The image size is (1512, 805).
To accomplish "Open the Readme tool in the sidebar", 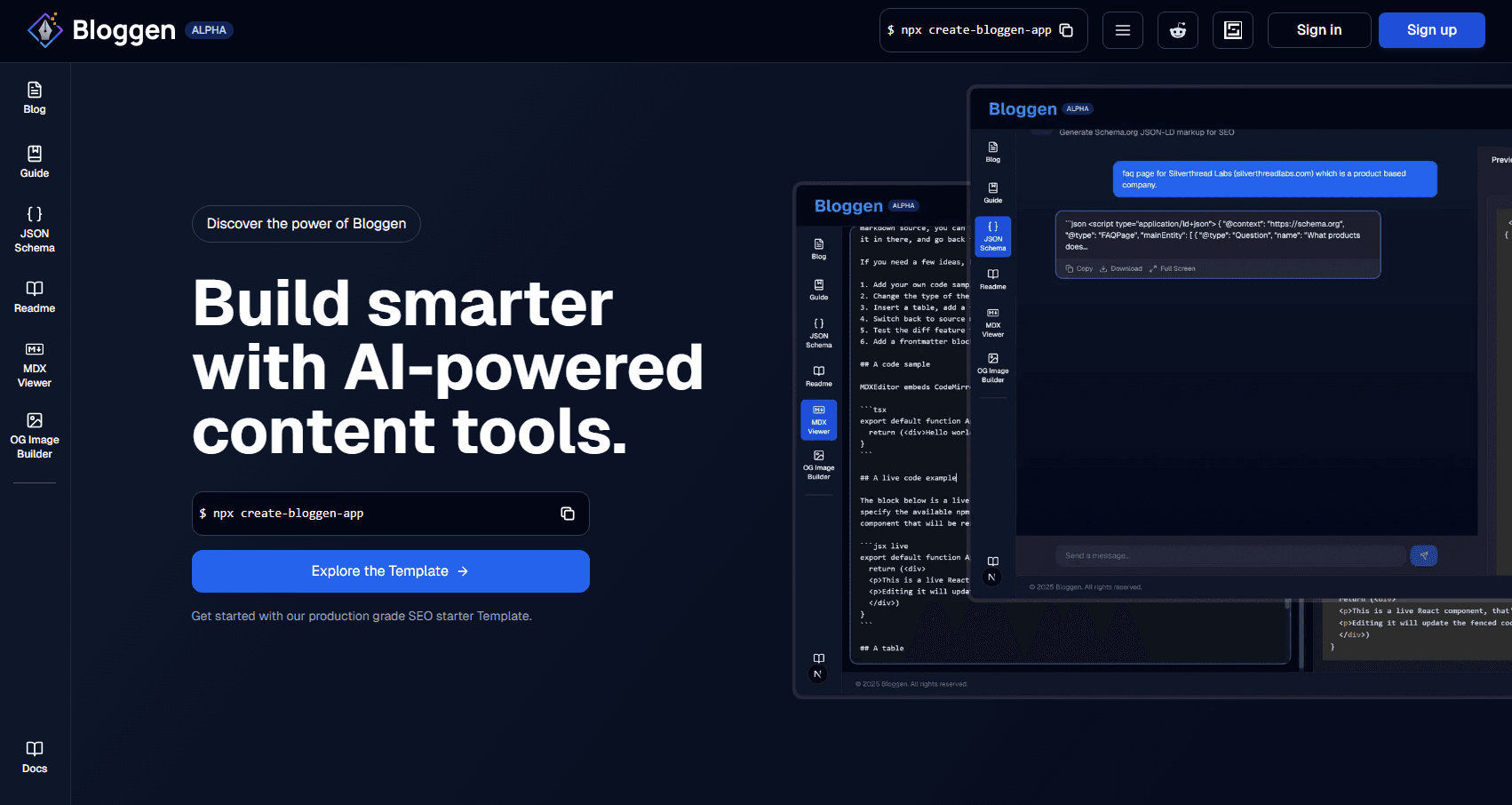I will (x=35, y=297).
